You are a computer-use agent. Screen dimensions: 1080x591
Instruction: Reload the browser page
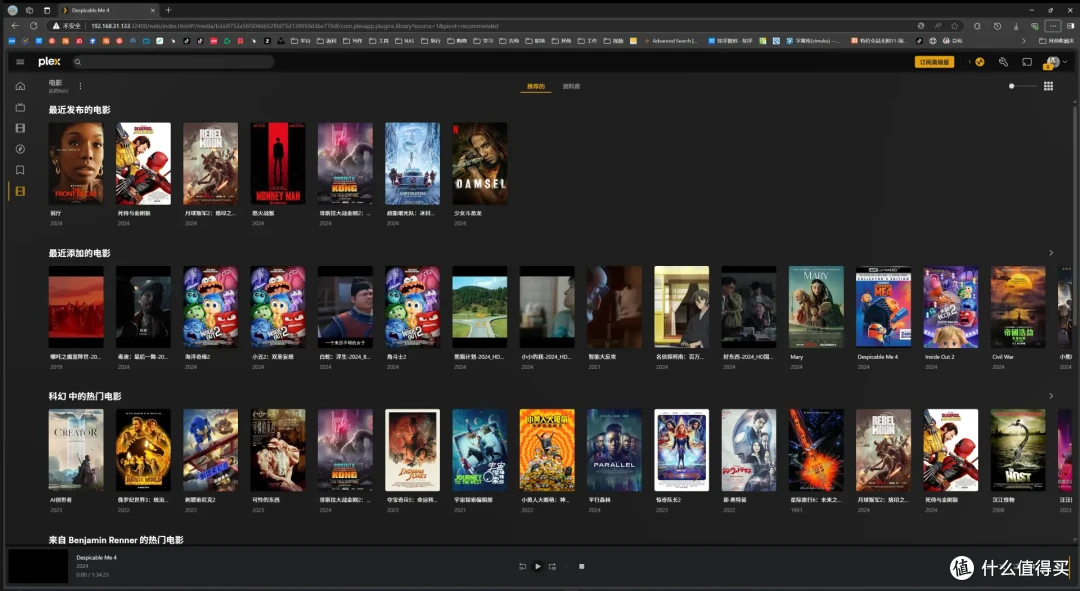[x=33, y=25]
